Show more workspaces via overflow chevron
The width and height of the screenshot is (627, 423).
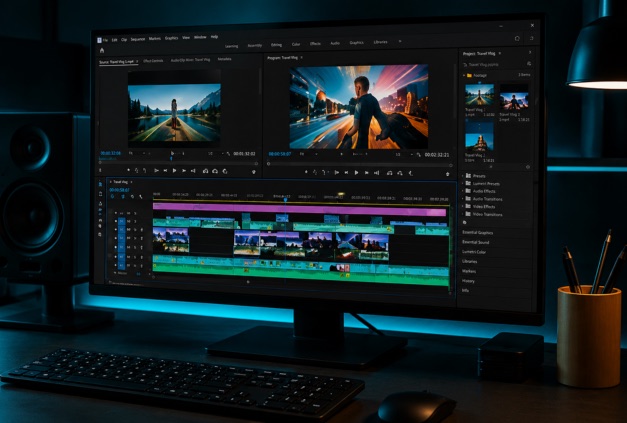coord(400,41)
